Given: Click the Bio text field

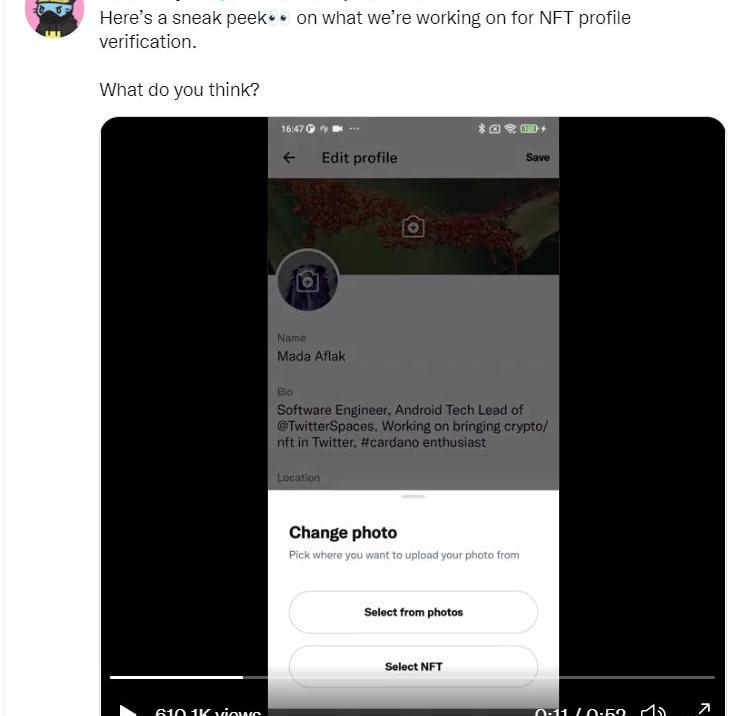Looking at the screenshot, I should (x=412, y=426).
